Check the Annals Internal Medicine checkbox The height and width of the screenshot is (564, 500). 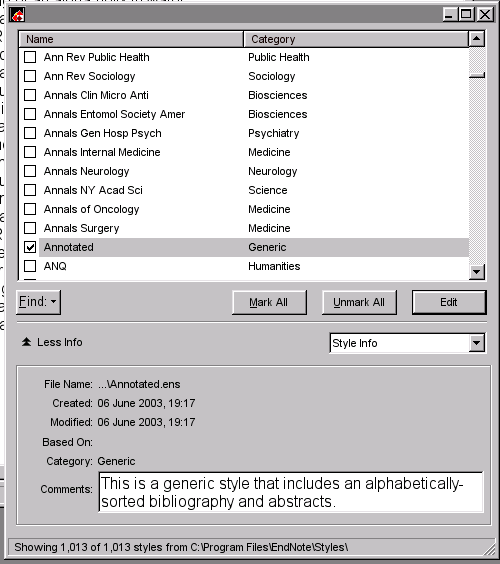pos(30,152)
